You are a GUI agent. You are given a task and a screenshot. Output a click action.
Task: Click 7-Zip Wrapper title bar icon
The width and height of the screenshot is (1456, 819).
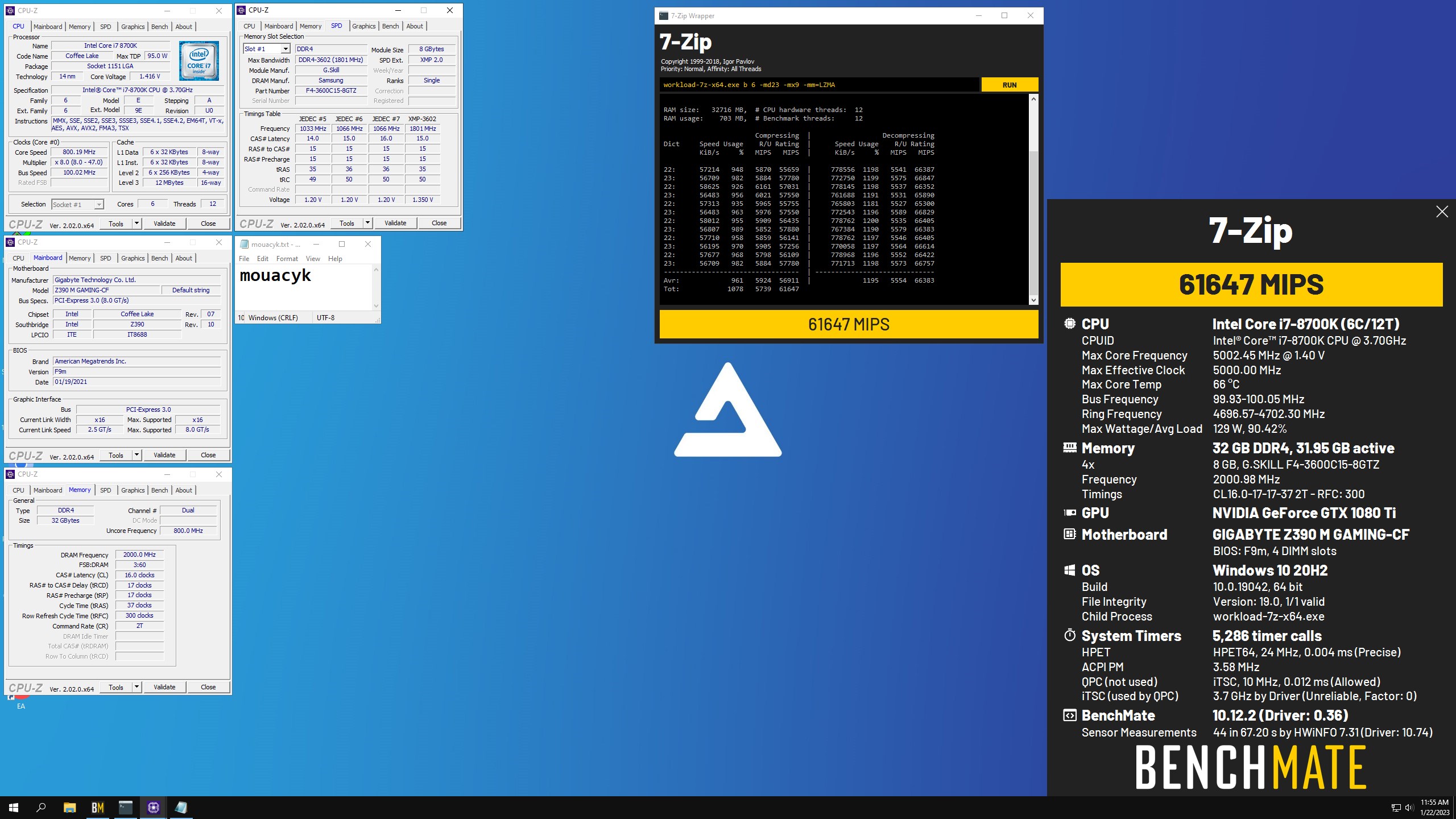point(663,16)
